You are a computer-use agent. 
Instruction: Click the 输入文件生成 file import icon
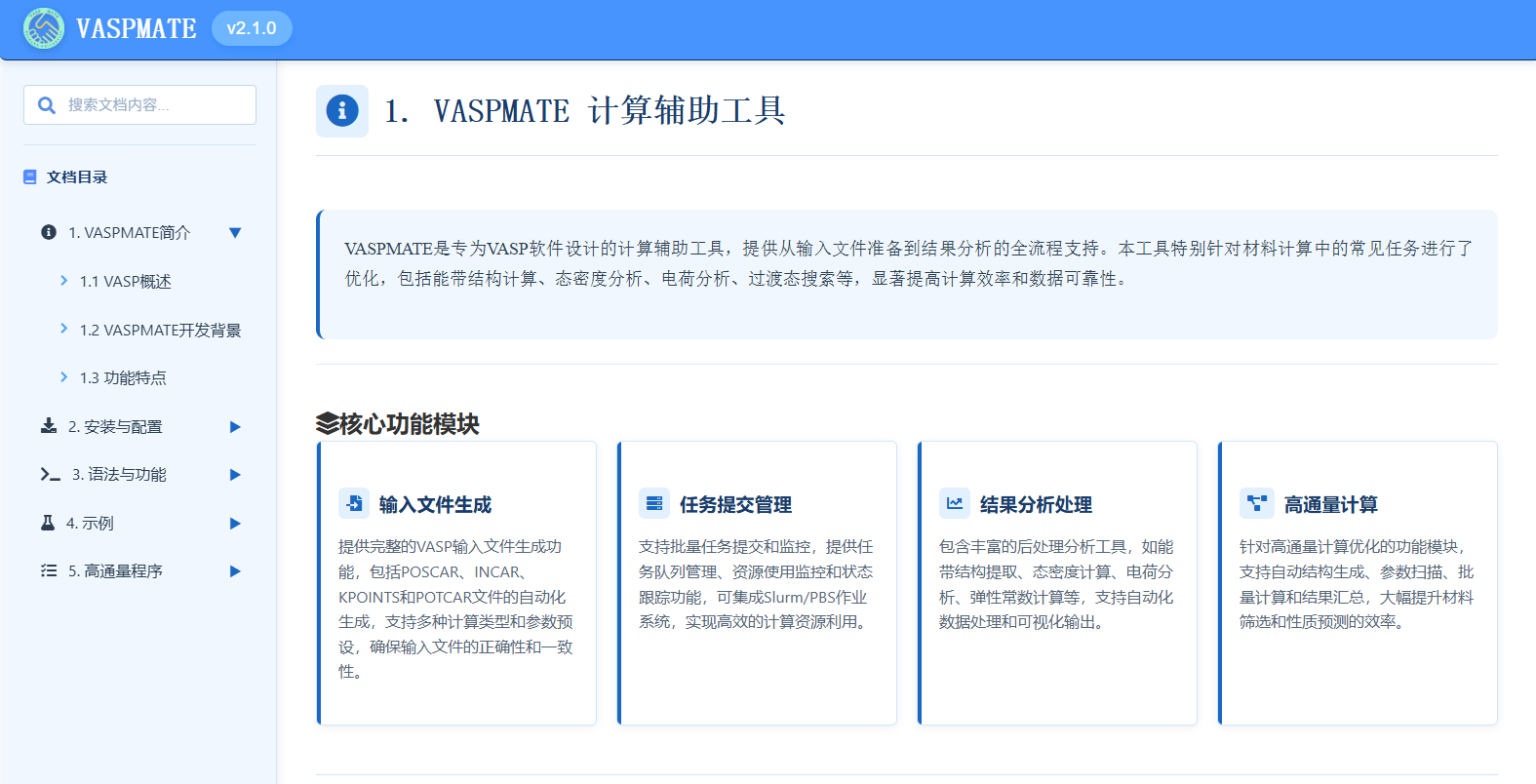354,503
